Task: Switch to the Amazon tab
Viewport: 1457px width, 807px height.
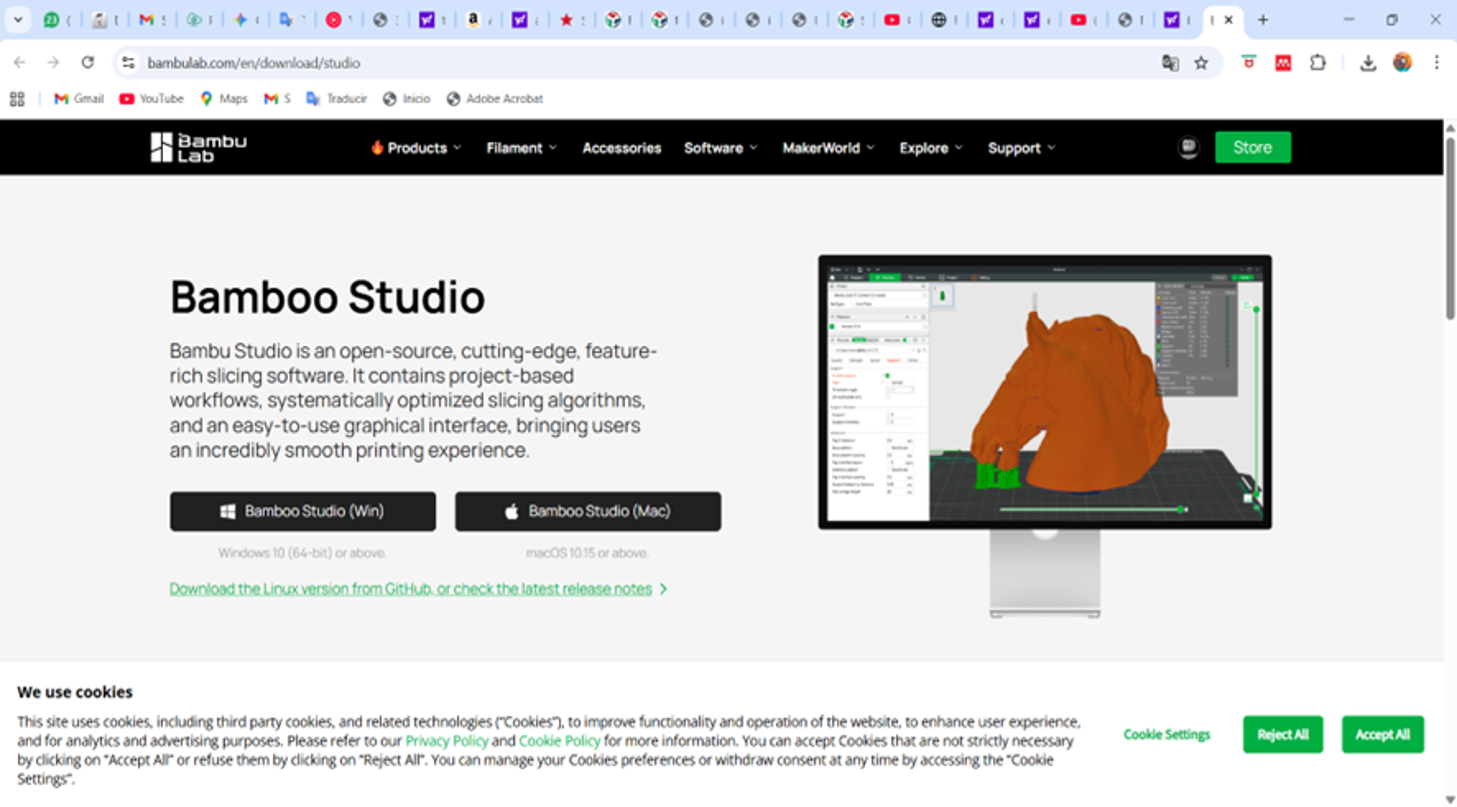Action: point(476,20)
